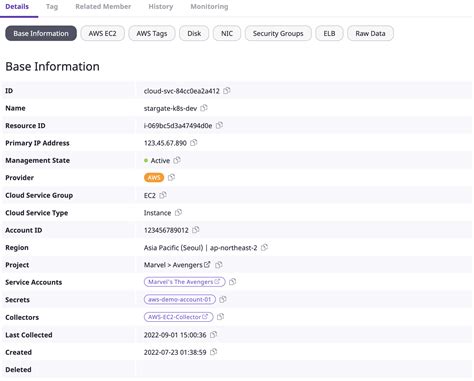
Task: Click the Active management state text
Action: [160, 160]
